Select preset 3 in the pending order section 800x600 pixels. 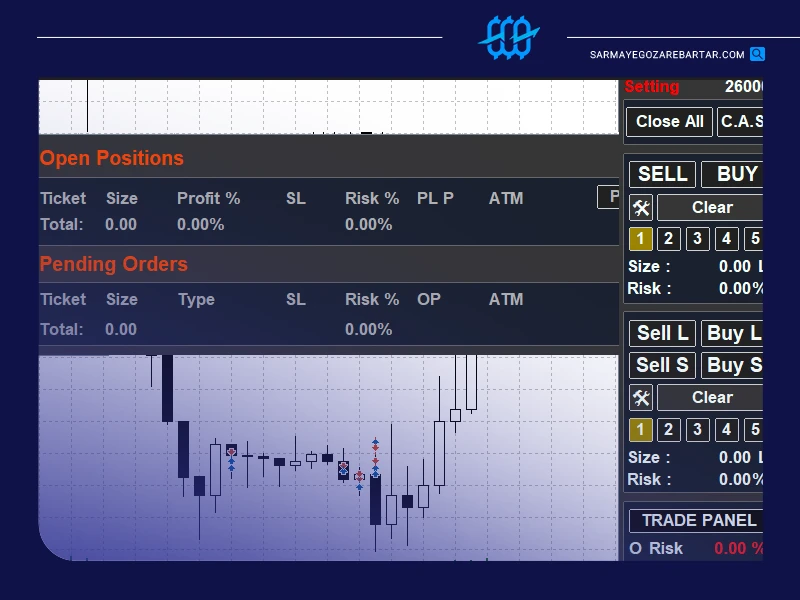[697, 430]
